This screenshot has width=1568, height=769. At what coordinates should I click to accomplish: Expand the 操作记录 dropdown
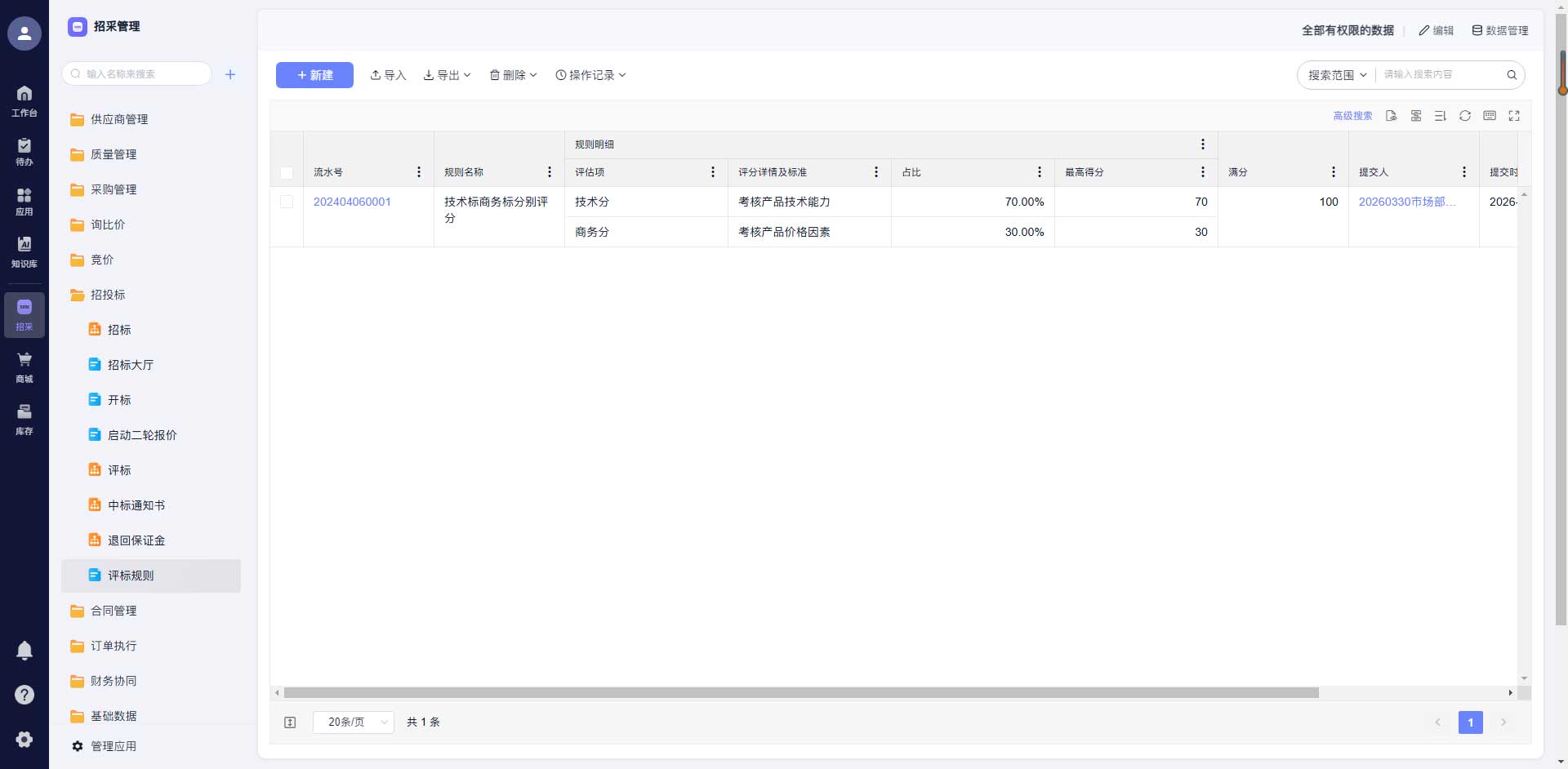590,75
